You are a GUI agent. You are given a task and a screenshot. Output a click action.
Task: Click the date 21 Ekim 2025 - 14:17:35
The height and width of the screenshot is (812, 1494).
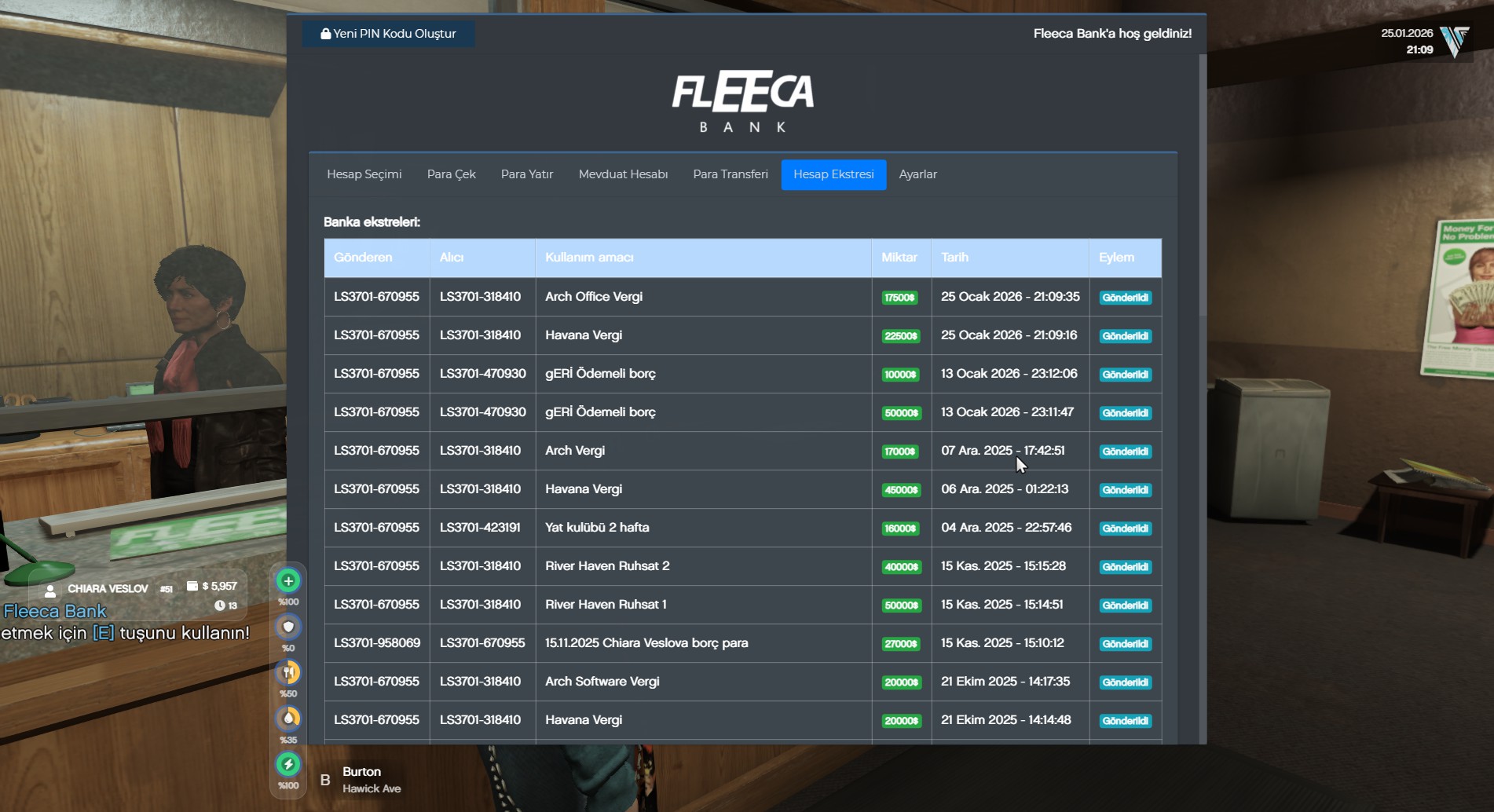[1005, 682]
